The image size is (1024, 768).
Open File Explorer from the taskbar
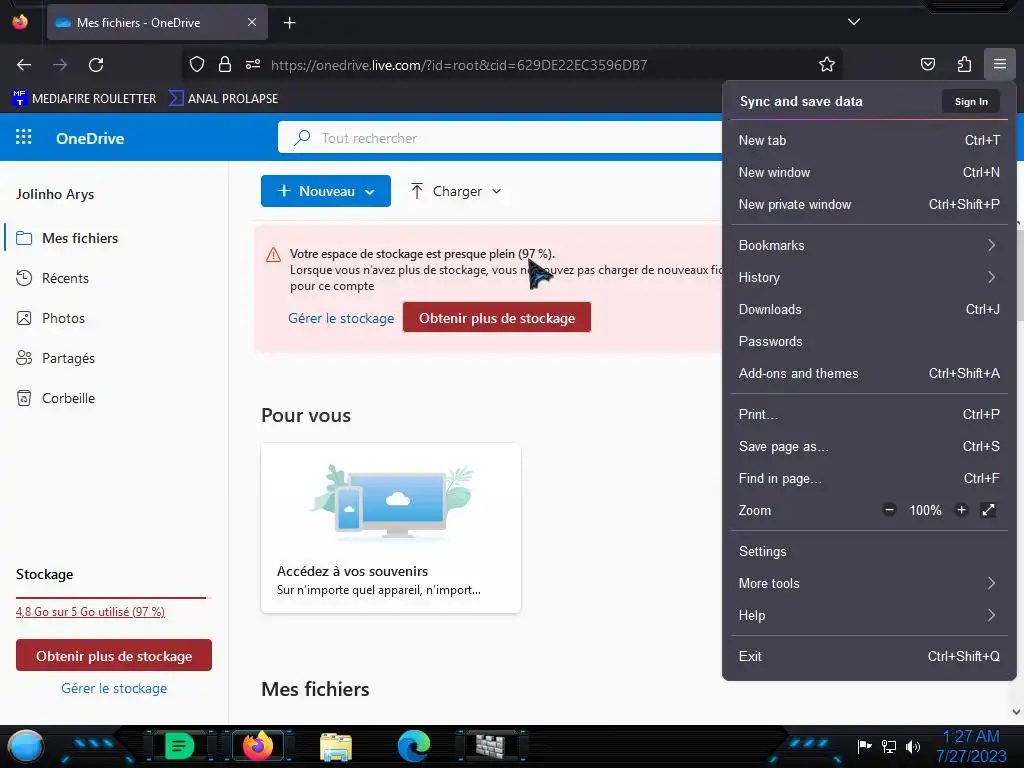(x=336, y=746)
